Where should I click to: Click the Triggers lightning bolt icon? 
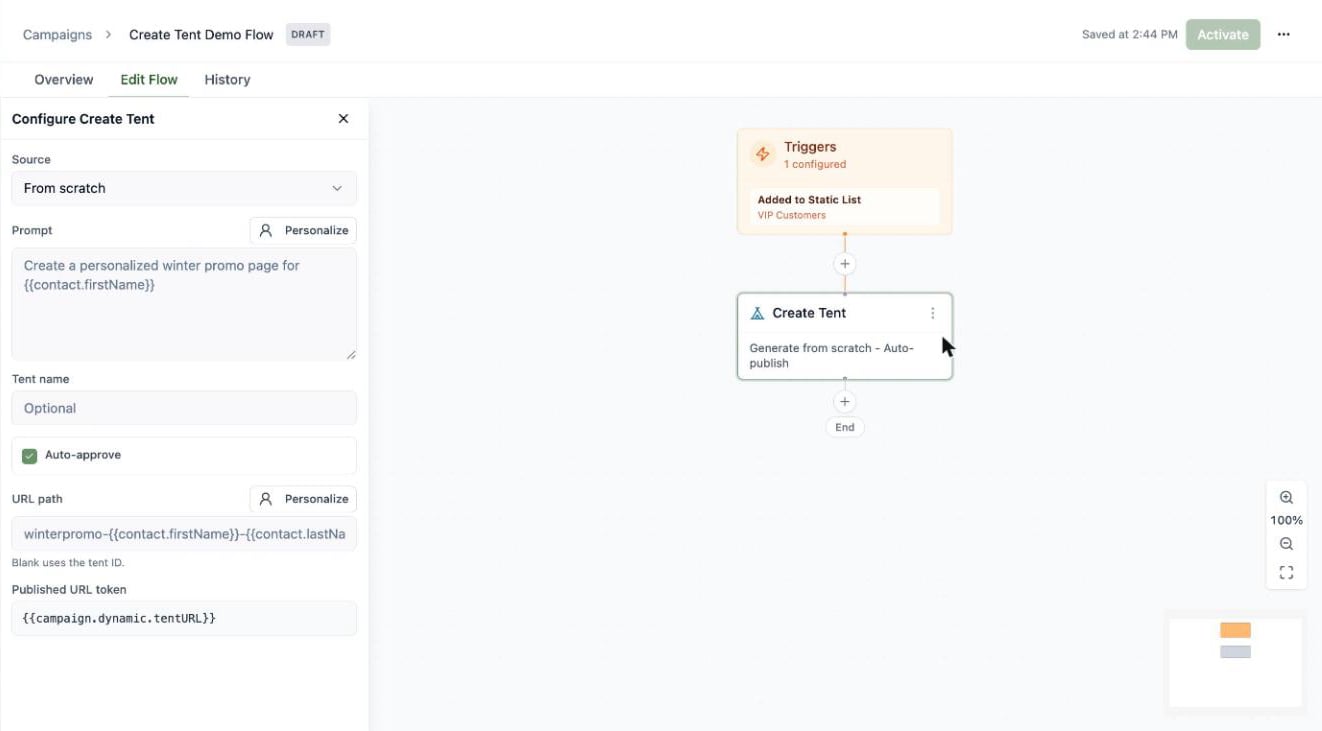click(763, 154)
